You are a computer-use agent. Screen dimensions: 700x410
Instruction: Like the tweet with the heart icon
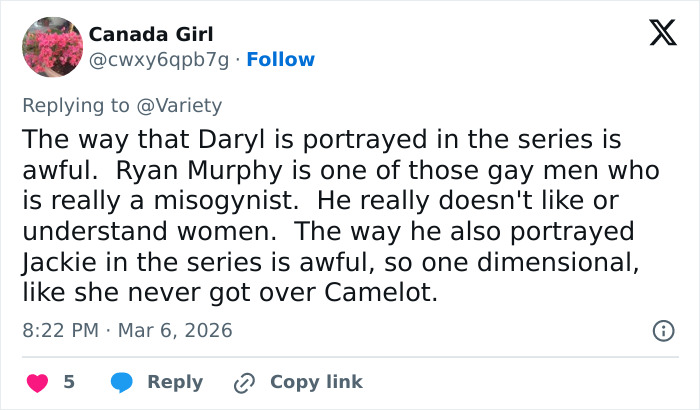[x=36, y=382]
